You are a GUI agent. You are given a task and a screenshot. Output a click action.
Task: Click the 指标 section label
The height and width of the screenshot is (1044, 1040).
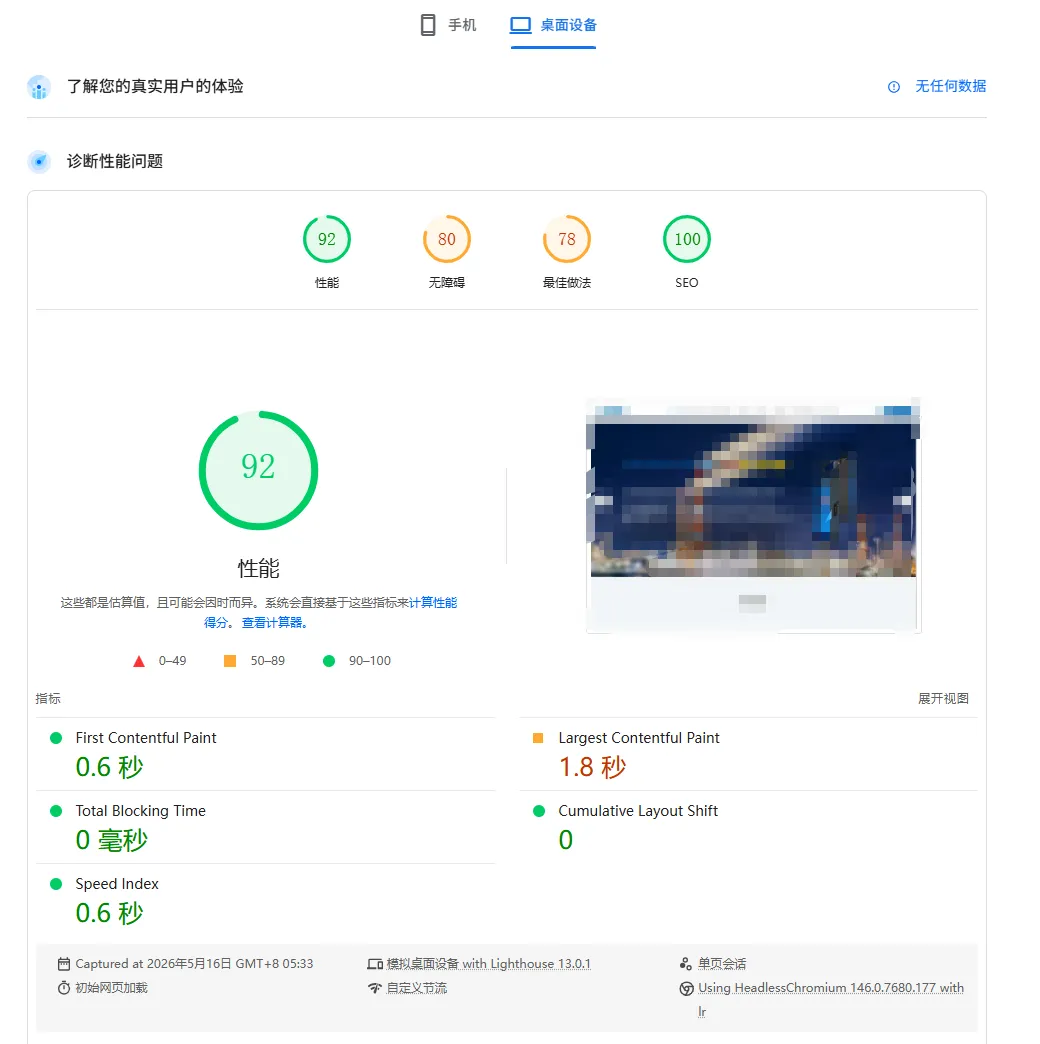tap(48, 698)
